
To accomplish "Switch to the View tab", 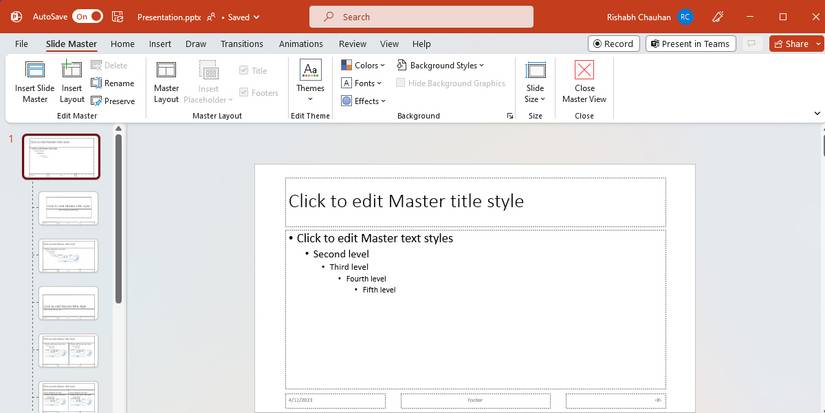I will (x=389, y=44).
